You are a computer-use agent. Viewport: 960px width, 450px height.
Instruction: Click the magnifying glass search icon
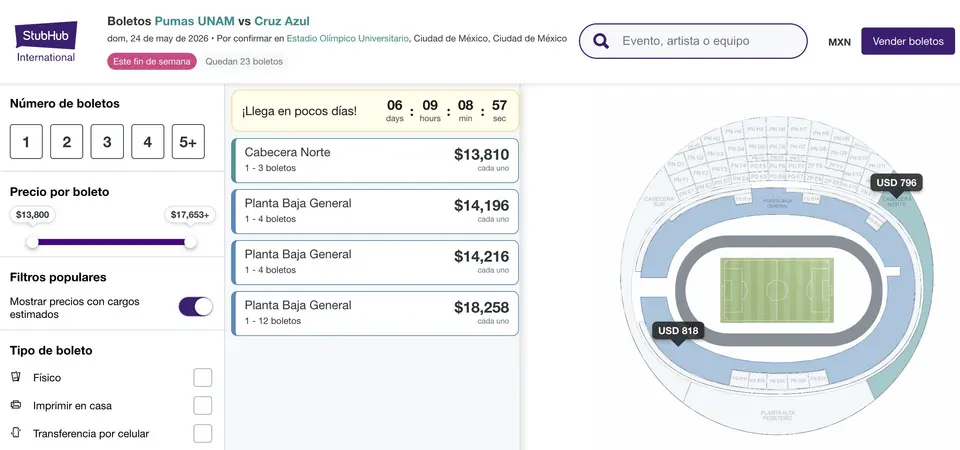click(601, 41)
